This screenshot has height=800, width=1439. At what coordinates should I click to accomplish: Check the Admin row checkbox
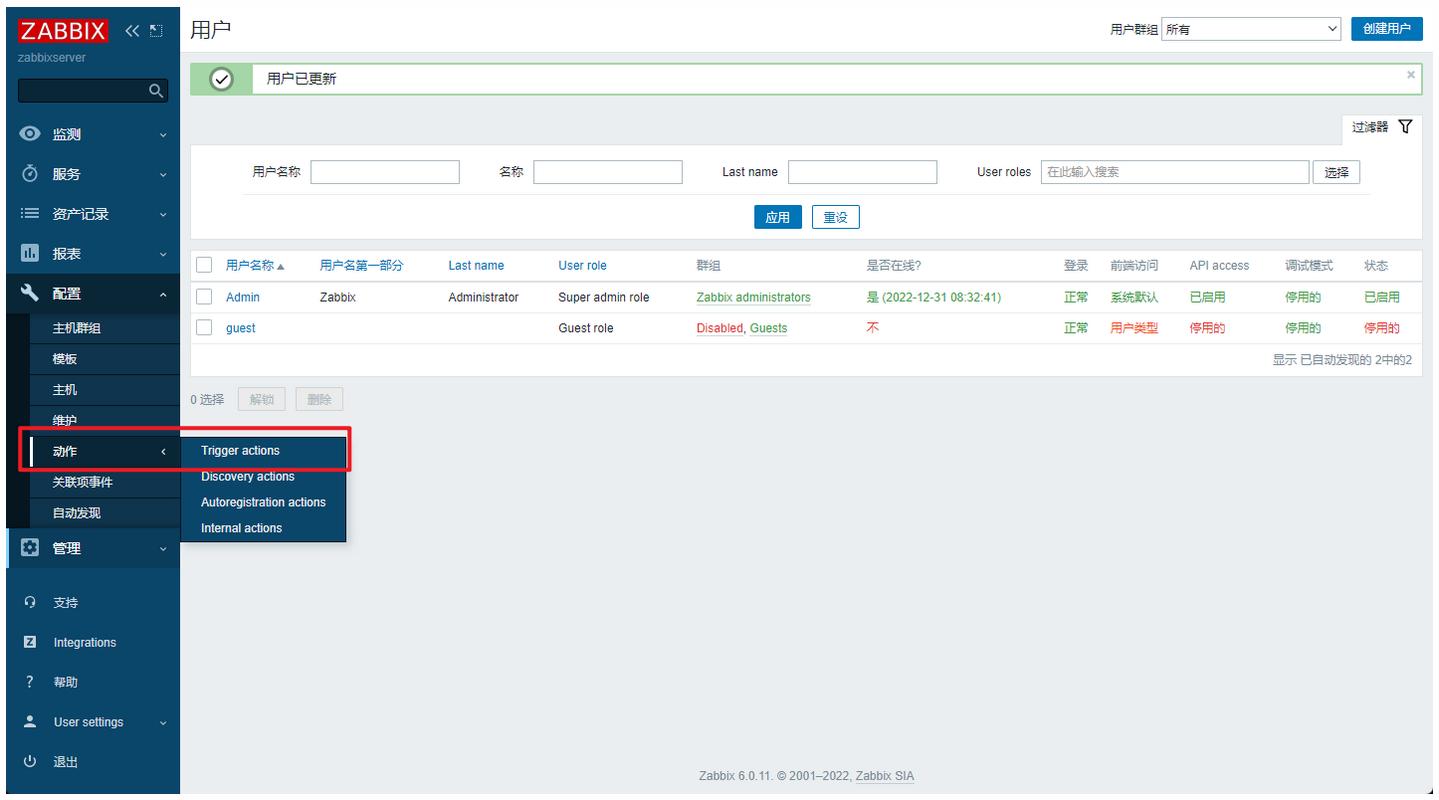pyautogui.click(x=204, y=297)
